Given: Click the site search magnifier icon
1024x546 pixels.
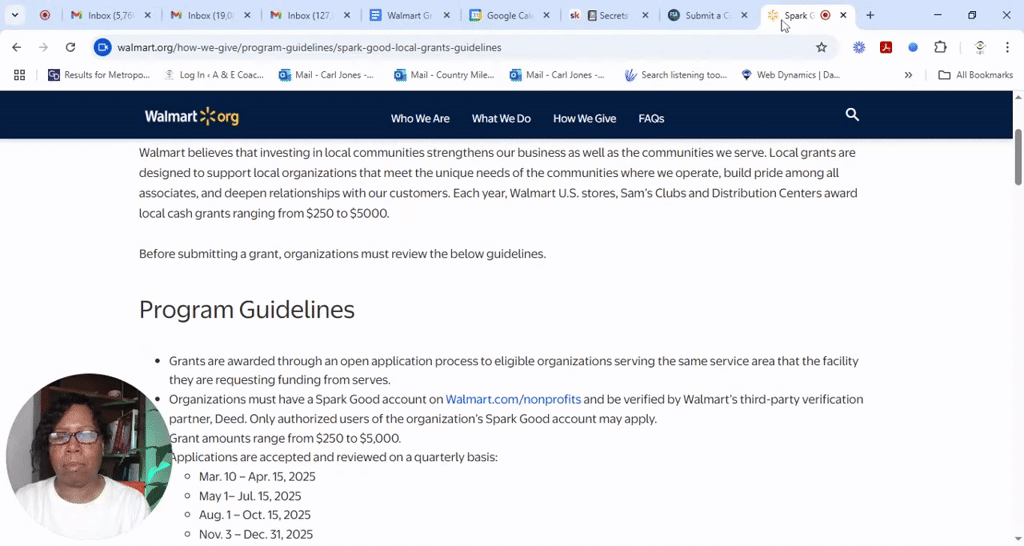Looking at the screenshot, I should pyautogui.click(x=852, y=115).
